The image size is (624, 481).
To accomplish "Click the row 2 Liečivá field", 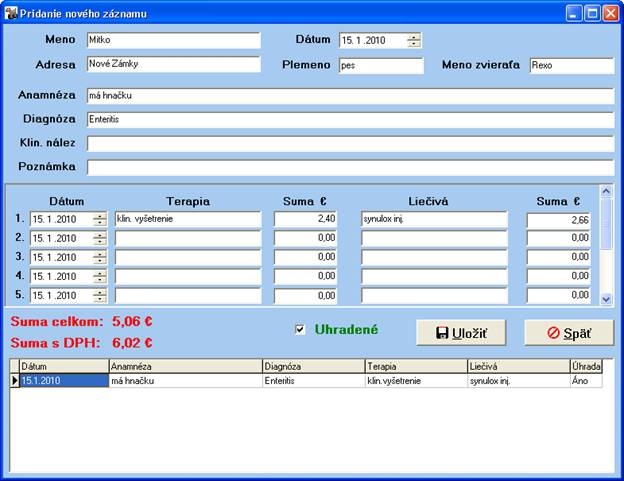I will [x=435, y=238].
